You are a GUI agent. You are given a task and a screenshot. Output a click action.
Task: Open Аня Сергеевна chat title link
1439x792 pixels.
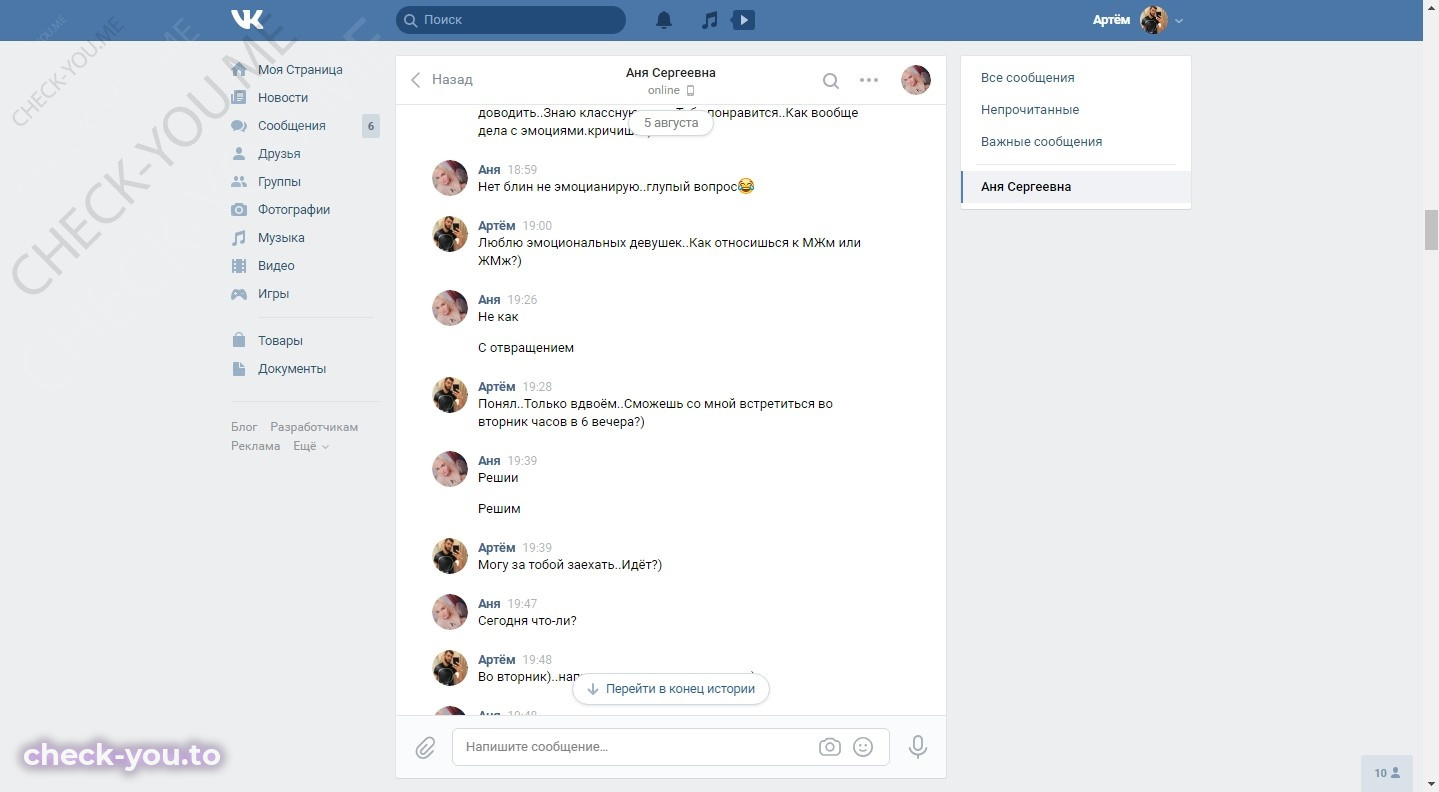[x=671, y=73]
